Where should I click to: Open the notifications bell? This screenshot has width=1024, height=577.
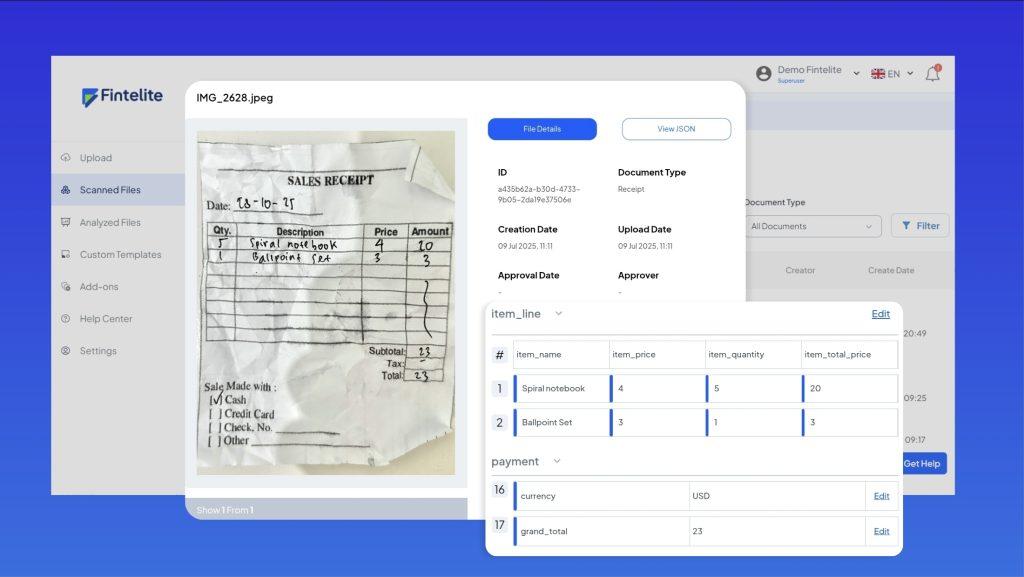[x=932, y=73]
